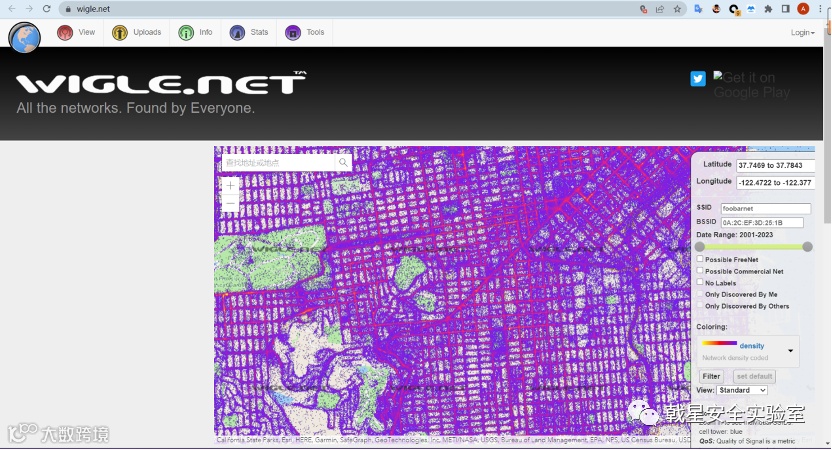Image resolution: width=832 pixels, height=450 pixels.
Task: Open the View menu
Action: (x=76, y=32)
